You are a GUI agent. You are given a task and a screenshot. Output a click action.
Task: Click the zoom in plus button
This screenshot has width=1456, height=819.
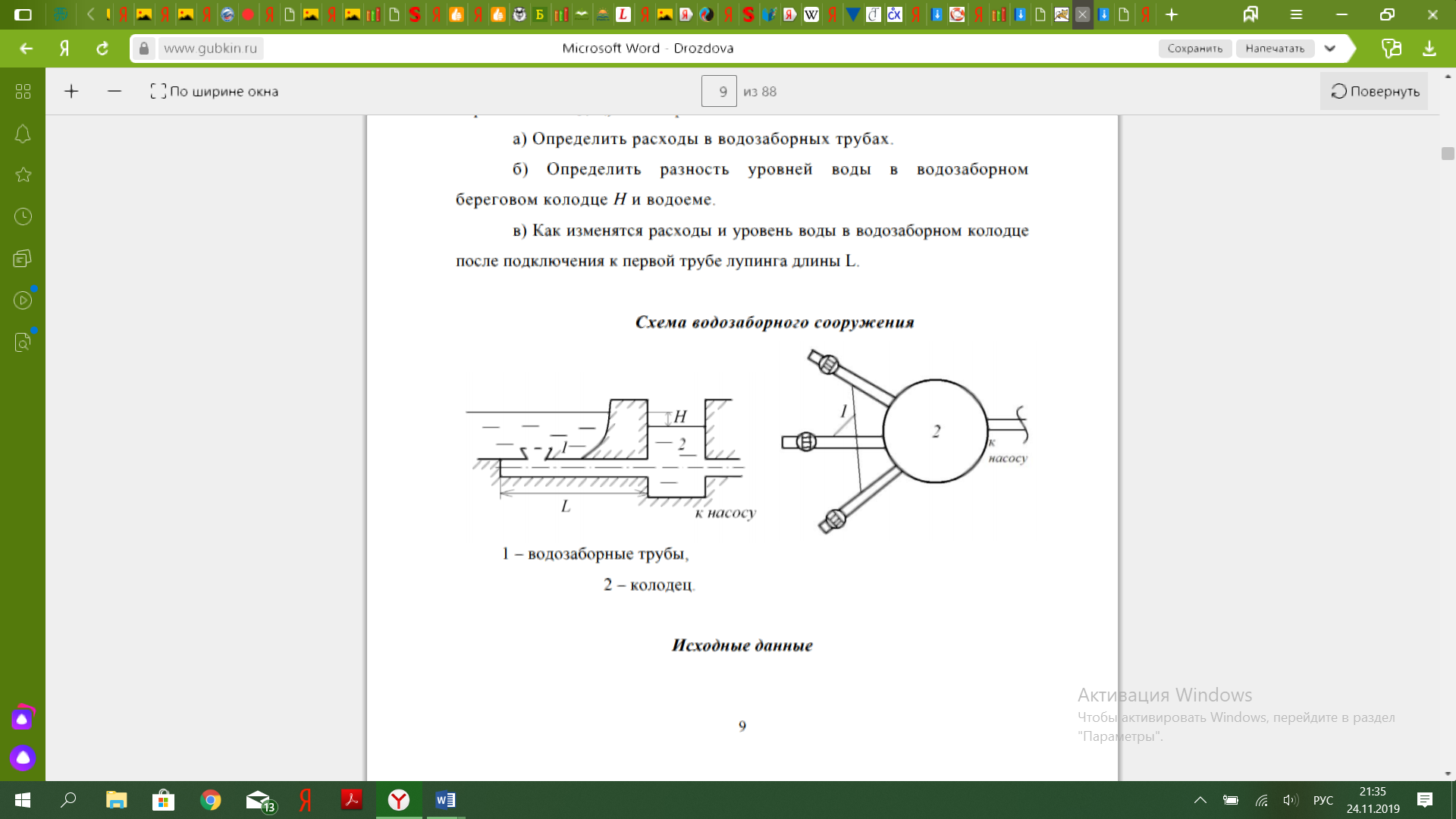click(71, 92)
